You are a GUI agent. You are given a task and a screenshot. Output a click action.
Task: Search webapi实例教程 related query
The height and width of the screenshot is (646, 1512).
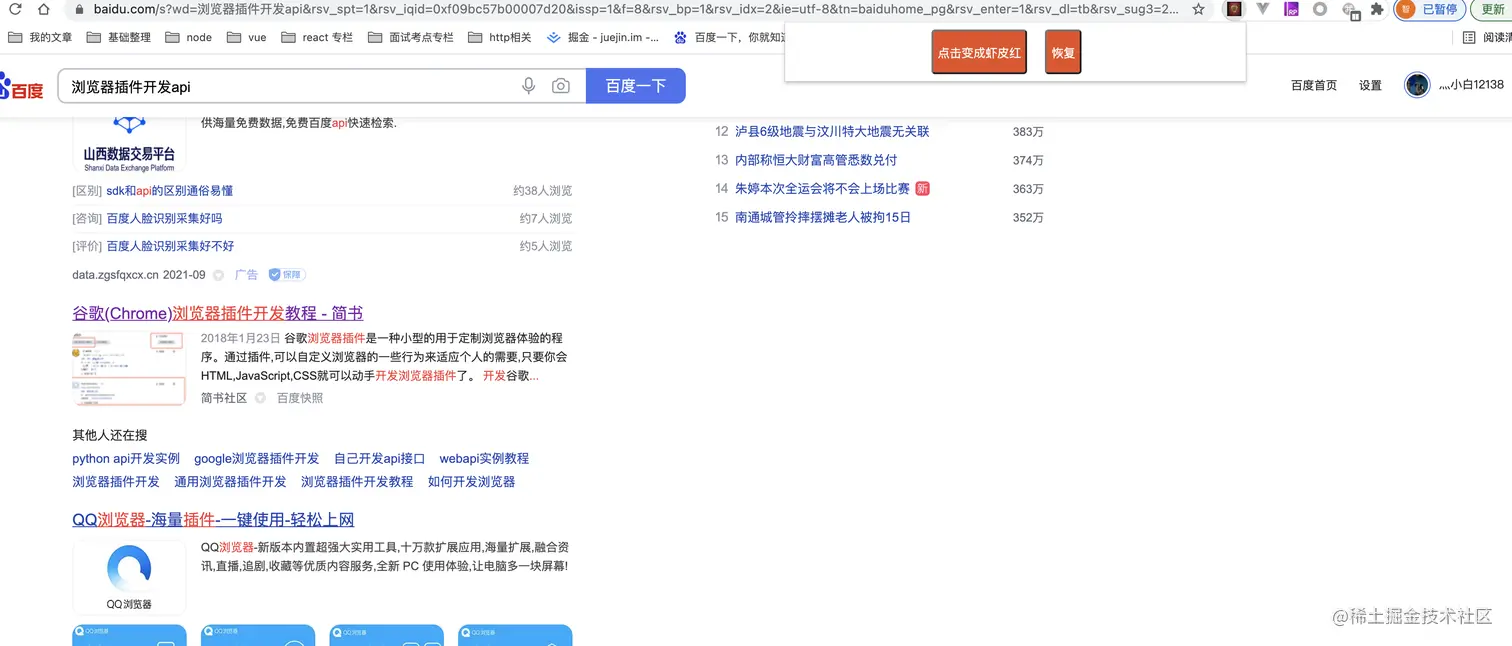pos(484,458)
